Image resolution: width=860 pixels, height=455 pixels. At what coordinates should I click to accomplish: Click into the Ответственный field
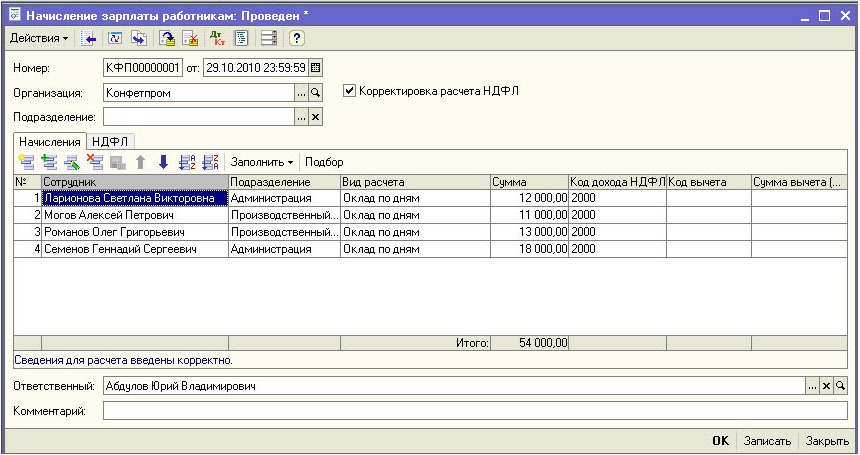(454, 386)
